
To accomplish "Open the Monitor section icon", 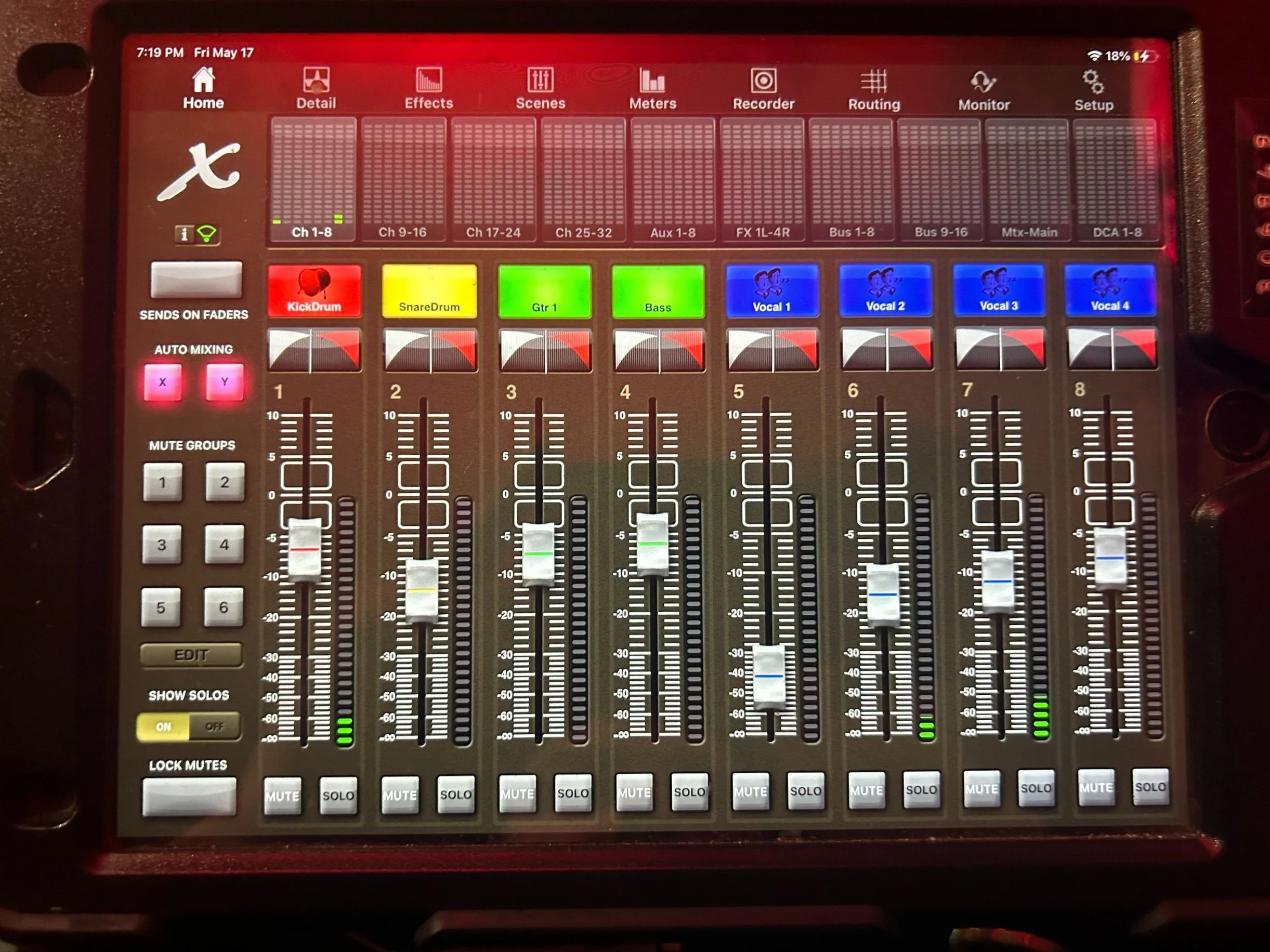I will tap(983, 82).
